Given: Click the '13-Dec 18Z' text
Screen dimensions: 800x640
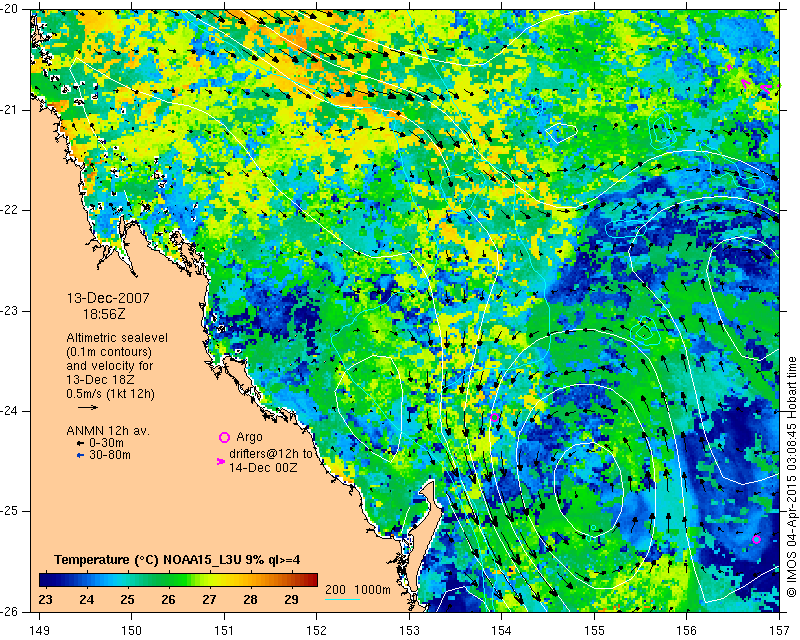Looking at the screenshot, I should coord(99,380).
